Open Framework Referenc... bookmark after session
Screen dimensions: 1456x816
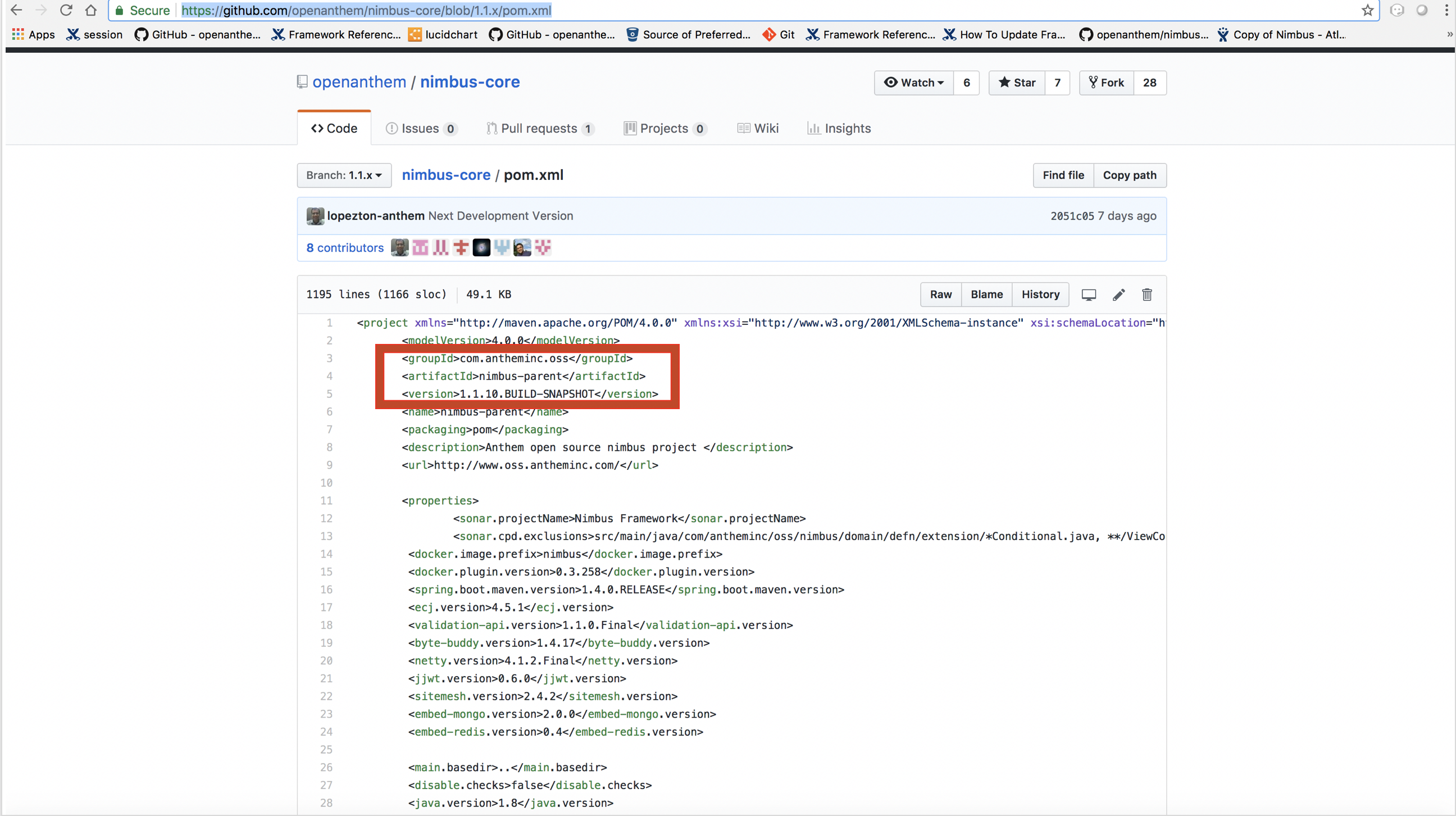(x=336, y=34)
